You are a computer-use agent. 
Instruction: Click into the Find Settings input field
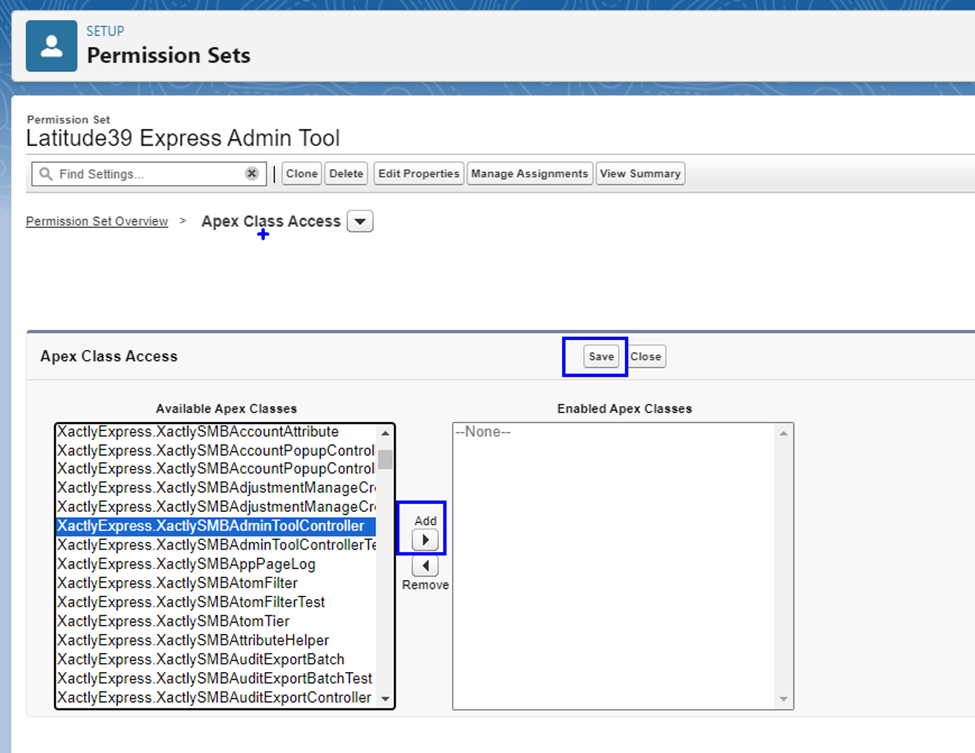coord(149,174)
